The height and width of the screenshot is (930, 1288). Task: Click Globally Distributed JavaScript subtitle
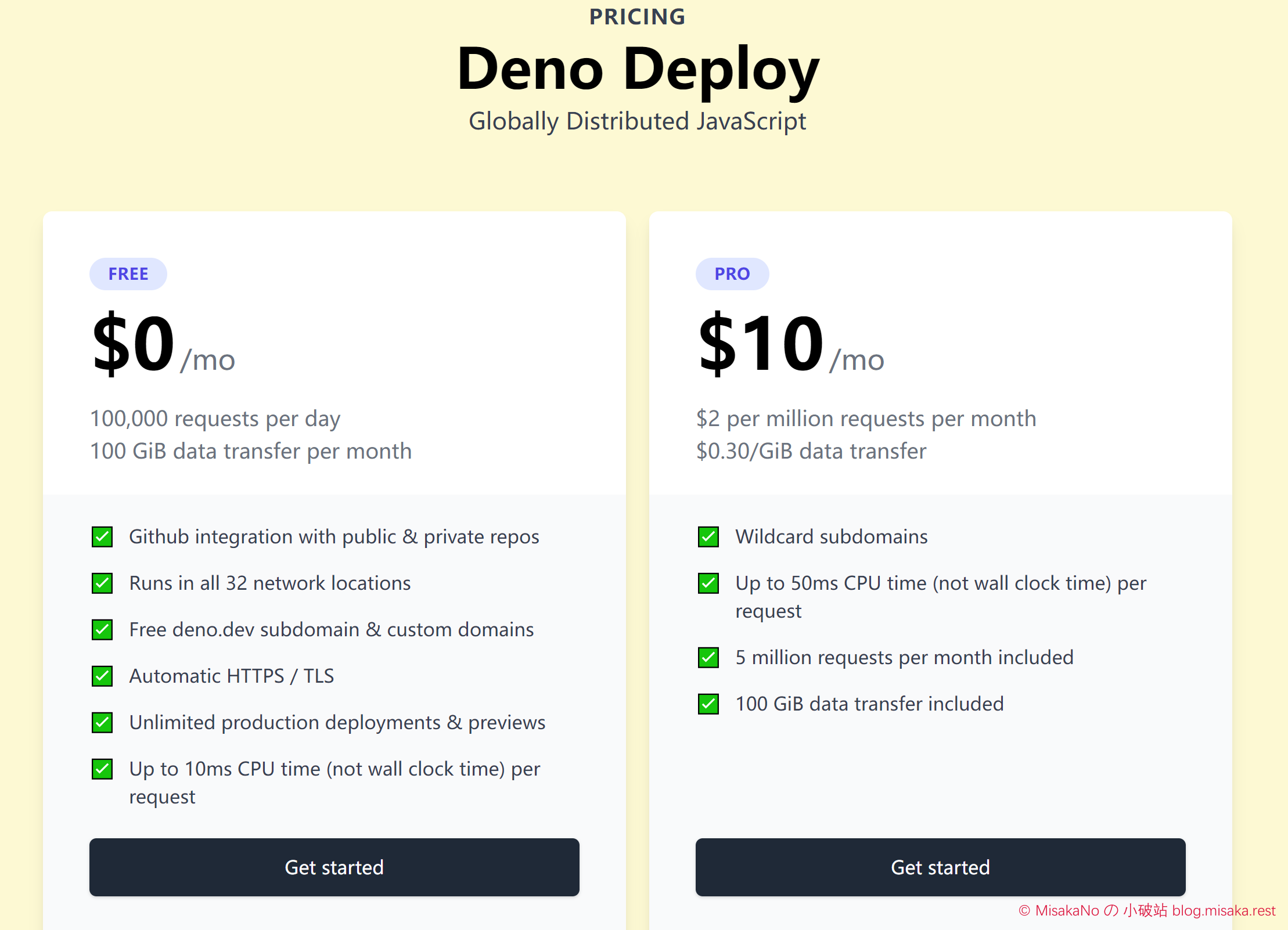[x=637, y=121]
